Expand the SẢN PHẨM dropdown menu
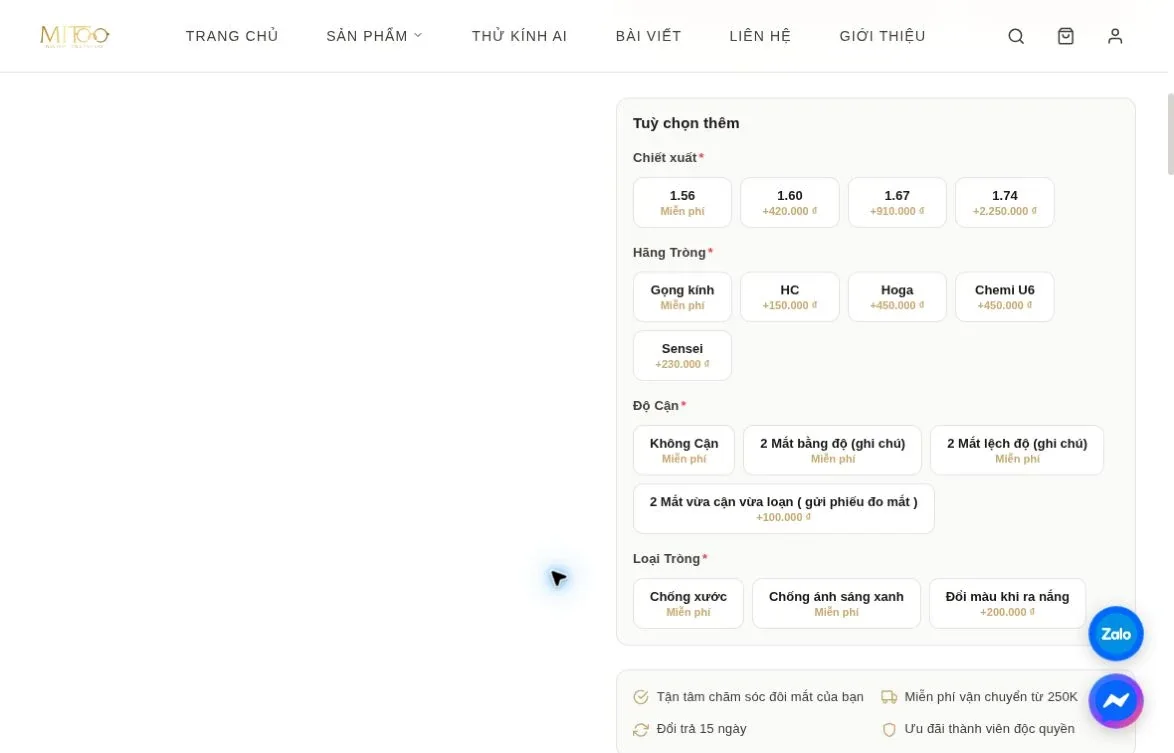1174x753 pixels. click(x=374, y=36)
